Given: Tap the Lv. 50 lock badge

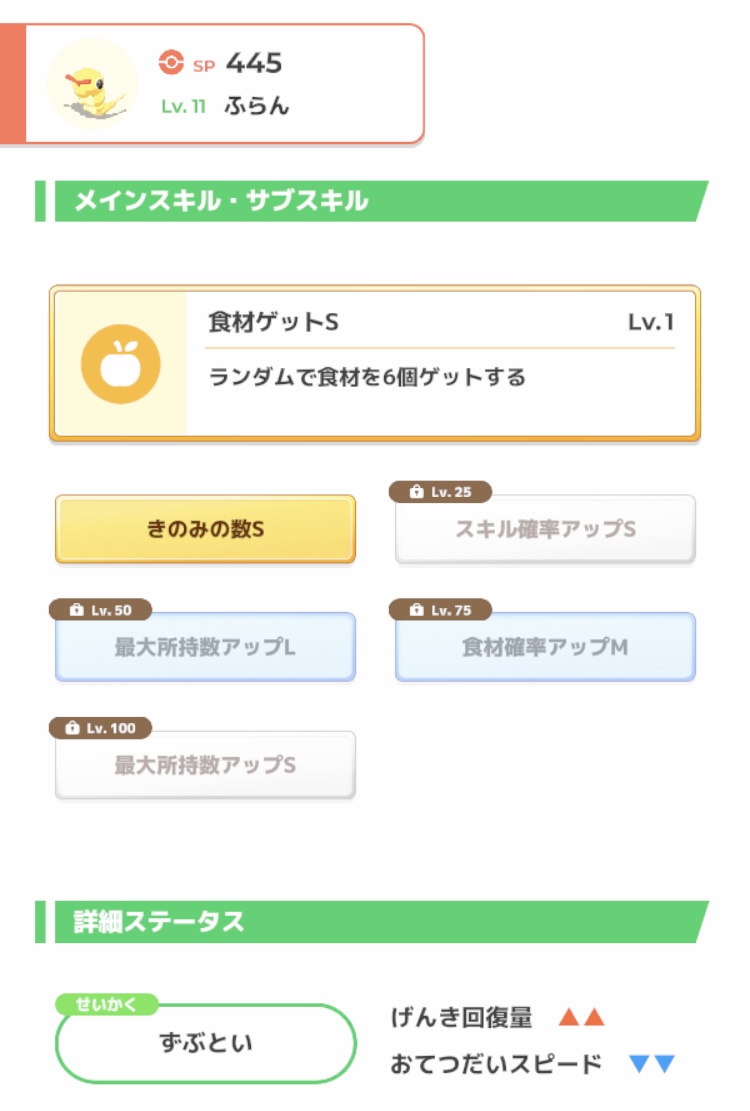Looking at the screenshot, I should pos(100,610).
